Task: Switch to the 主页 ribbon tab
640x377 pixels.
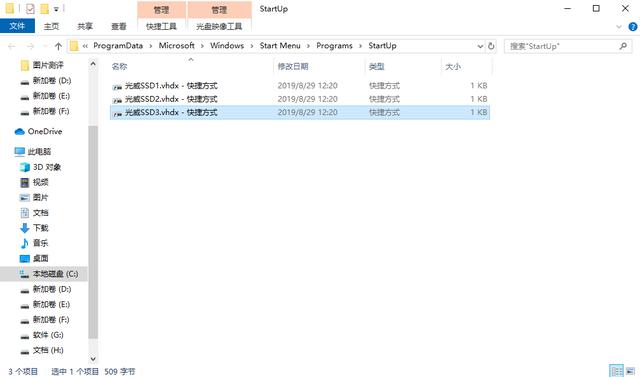Action: pos(51,26)
